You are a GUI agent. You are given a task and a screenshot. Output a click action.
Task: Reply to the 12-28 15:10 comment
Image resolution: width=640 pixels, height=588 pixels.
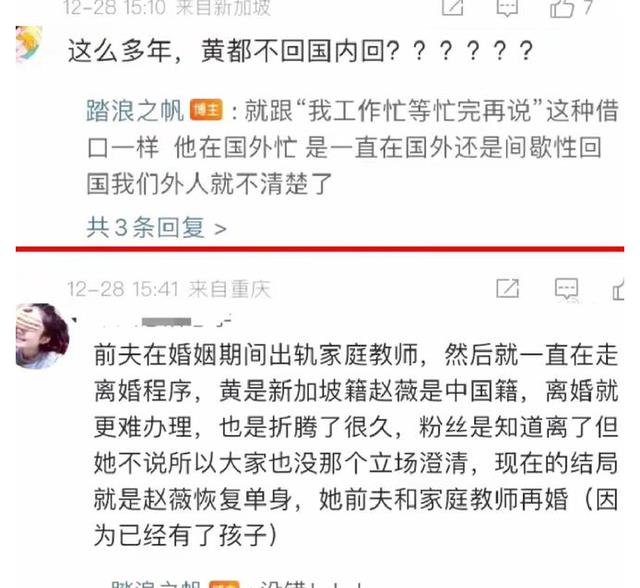click(507, 7)
